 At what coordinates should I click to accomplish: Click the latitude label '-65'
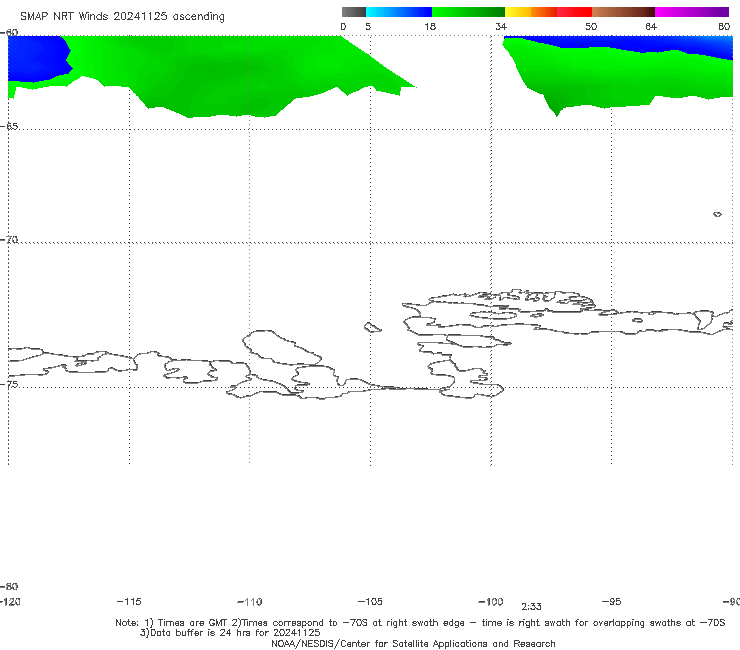click(x=9, y=126)
